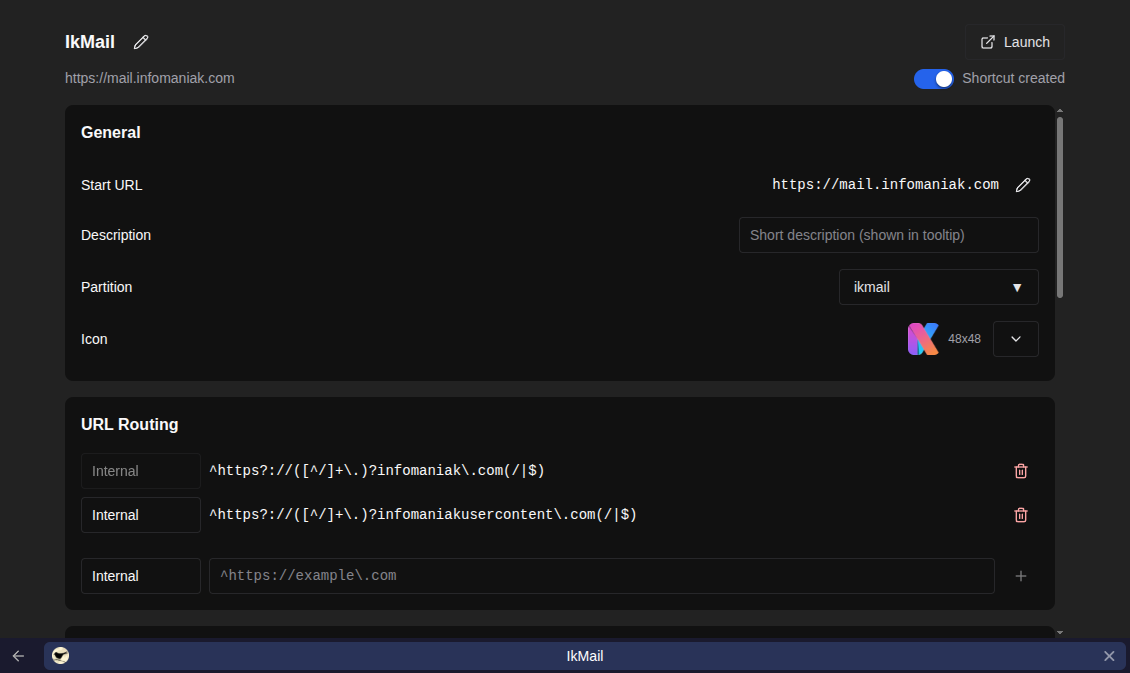
Task: Click the back arrow in bottom bar
Action: (18, 656)
